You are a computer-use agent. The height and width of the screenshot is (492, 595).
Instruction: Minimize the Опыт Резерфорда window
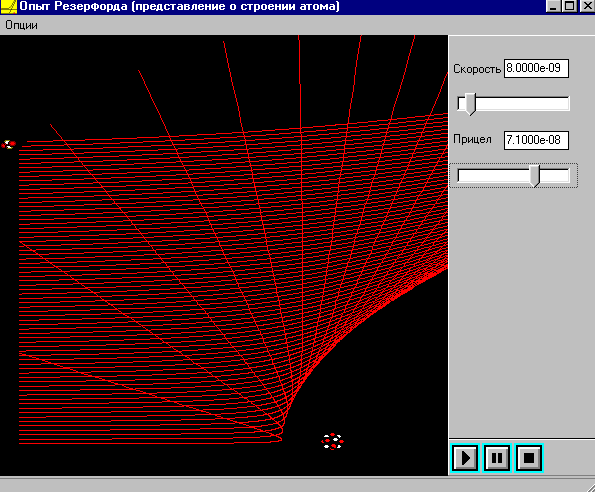(553, 6)
